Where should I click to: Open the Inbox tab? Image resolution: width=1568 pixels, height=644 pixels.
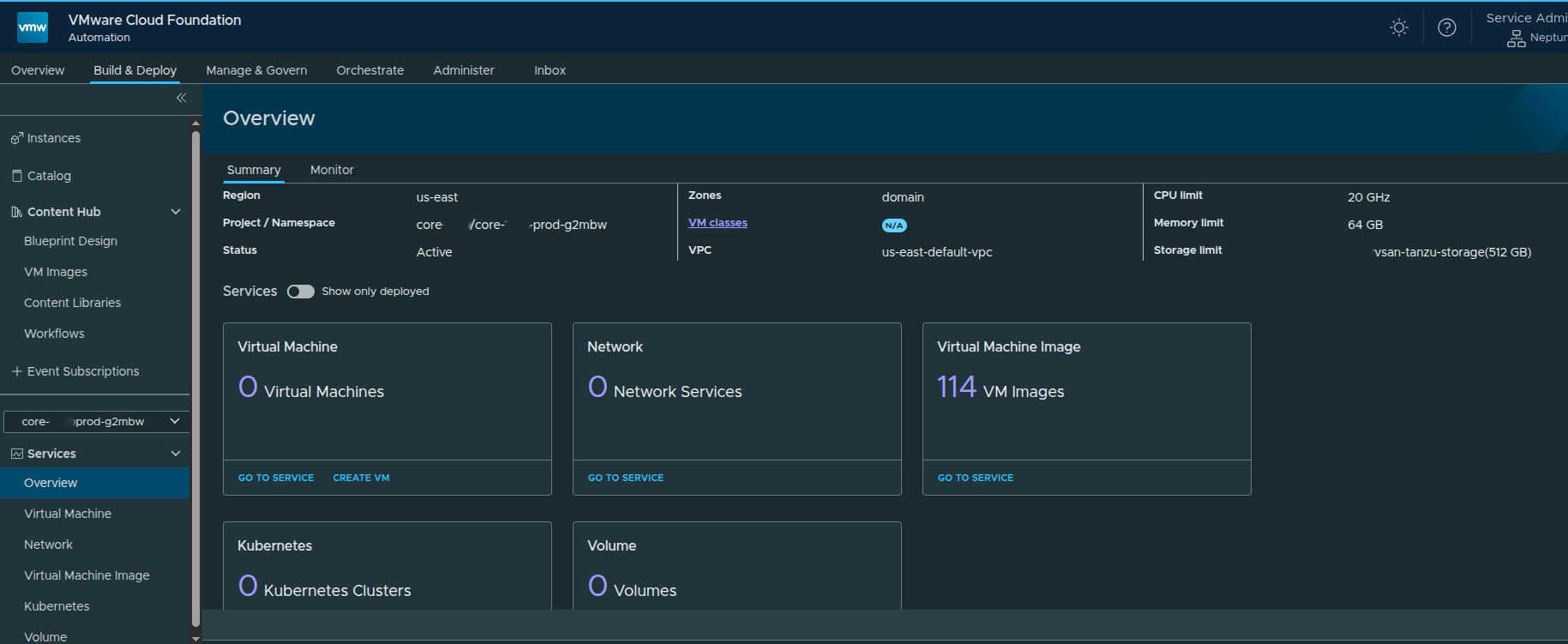pyautogui.click(x=550, y=70)
